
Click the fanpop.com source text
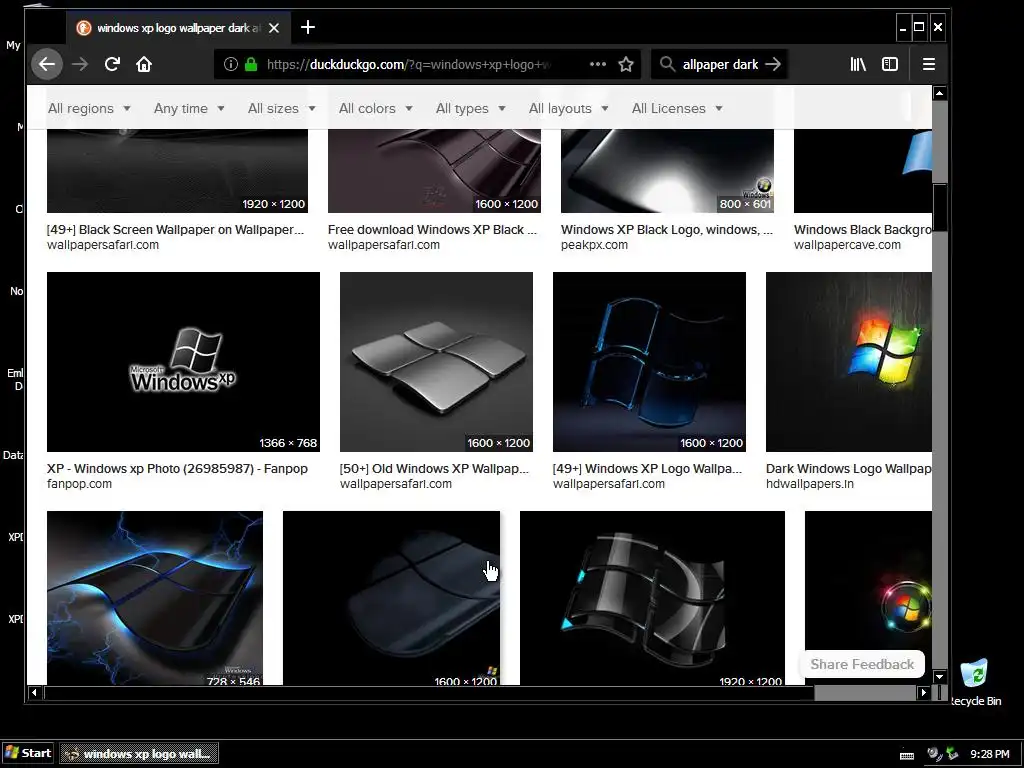[x=79, y=484]
